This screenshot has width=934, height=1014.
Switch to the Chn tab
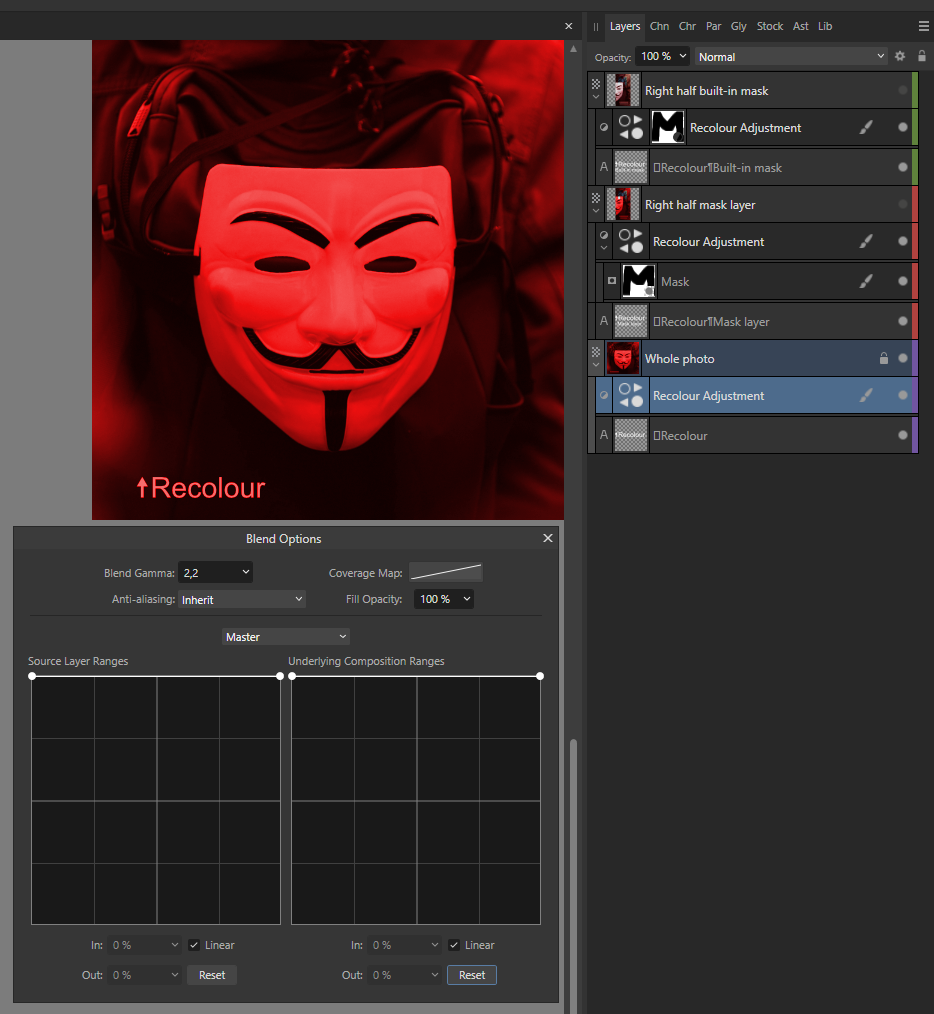pos(659,26)
